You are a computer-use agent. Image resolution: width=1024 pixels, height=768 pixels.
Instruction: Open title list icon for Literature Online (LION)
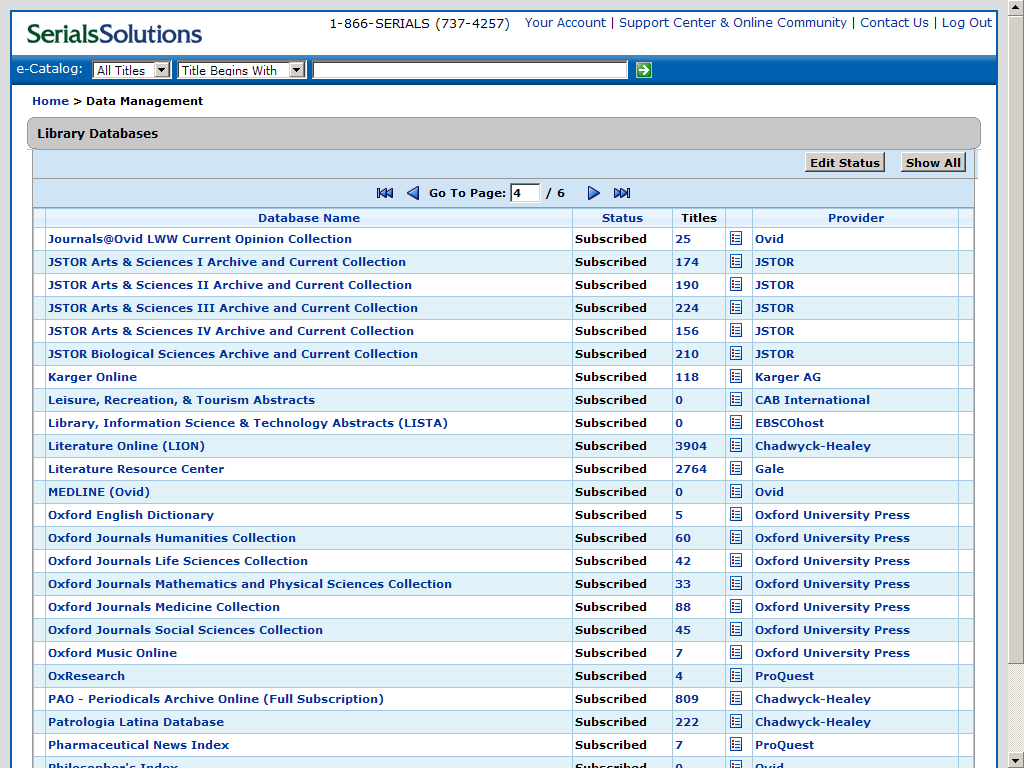[x=736, y=445]
